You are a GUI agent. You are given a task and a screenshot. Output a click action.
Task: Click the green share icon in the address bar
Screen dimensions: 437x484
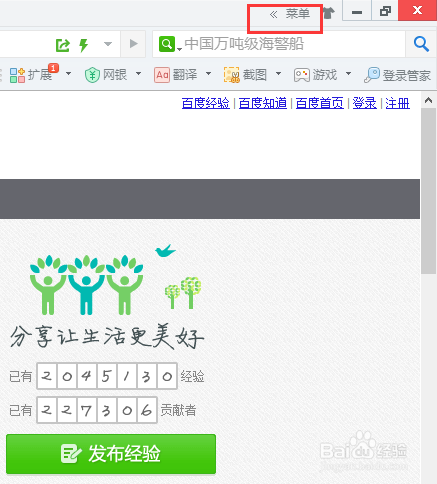[63, 44]
